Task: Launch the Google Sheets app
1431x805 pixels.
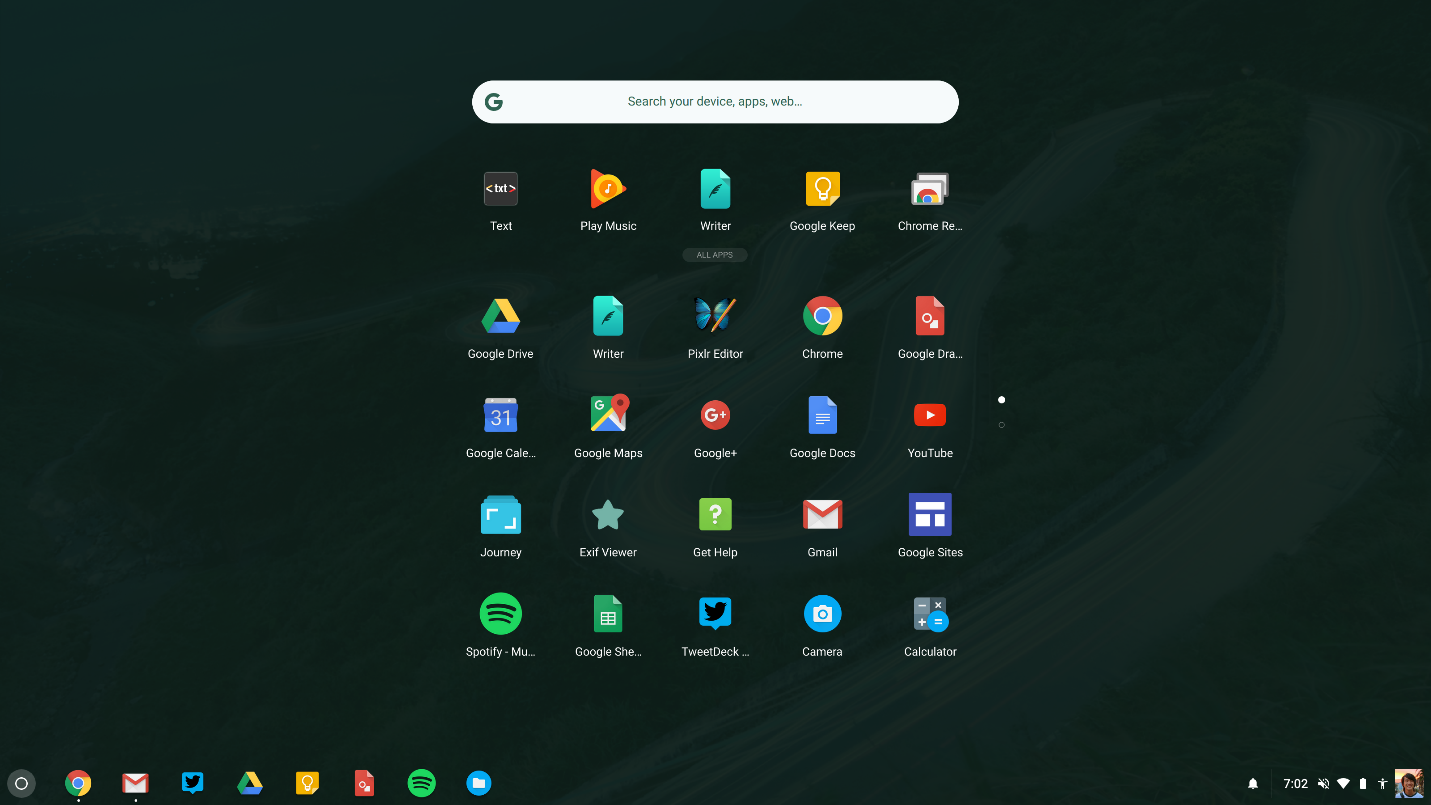Action: coord(608,613)
